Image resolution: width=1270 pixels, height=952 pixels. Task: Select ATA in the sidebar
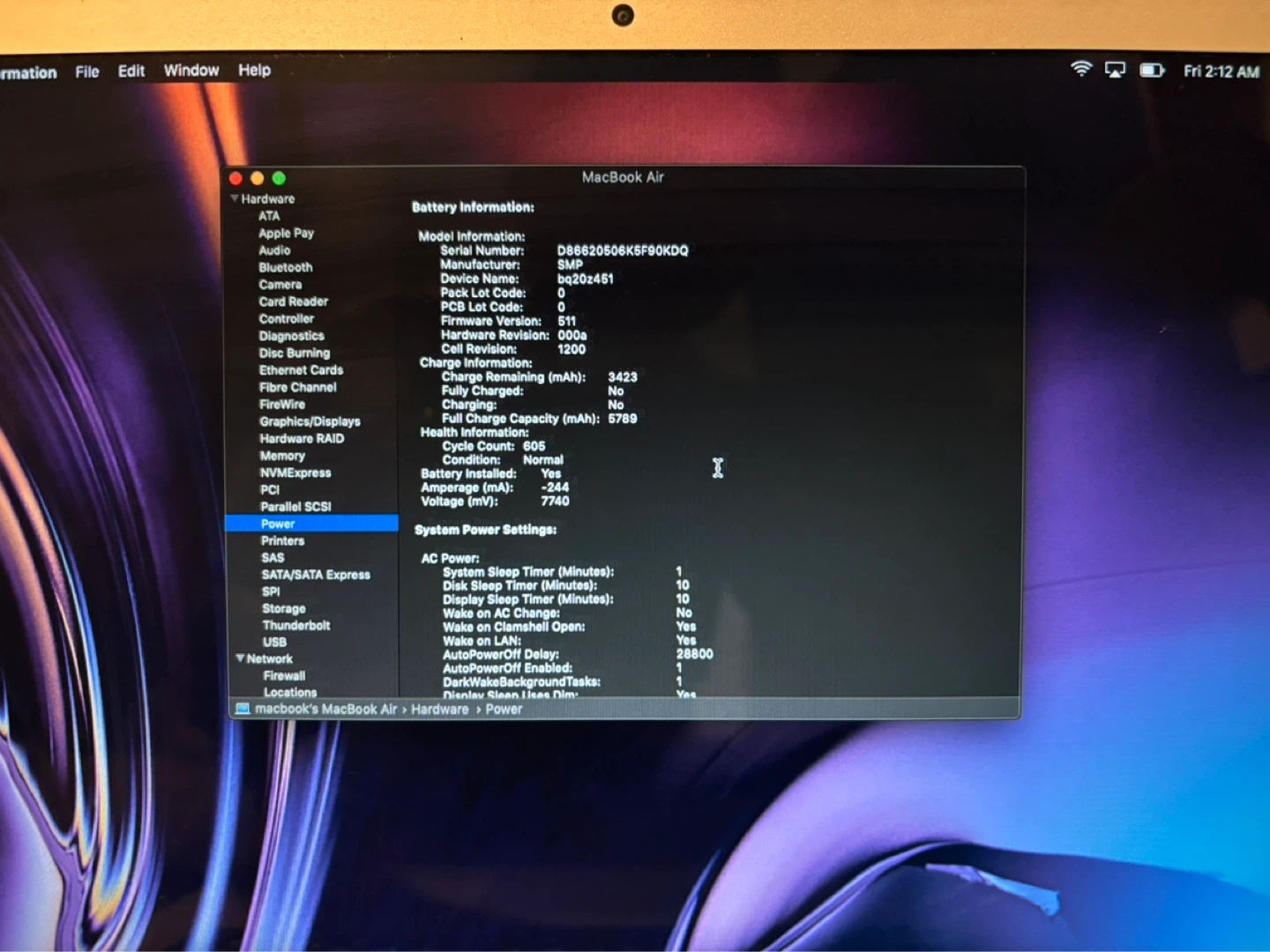coord(269,216)
